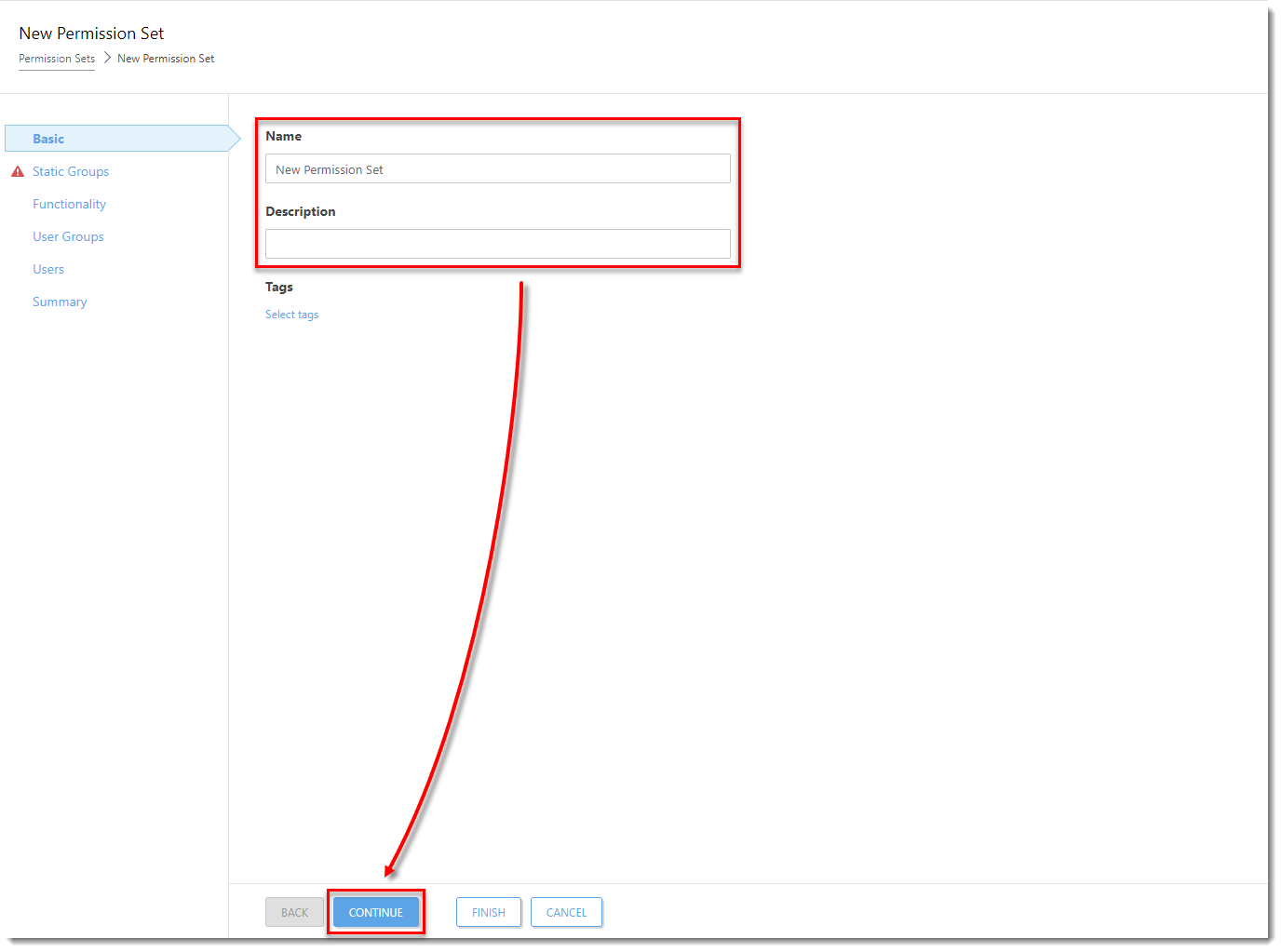Click the red warning icon beside Static Groups
Screen dimensions: 1282x952
tap(18, 172)
